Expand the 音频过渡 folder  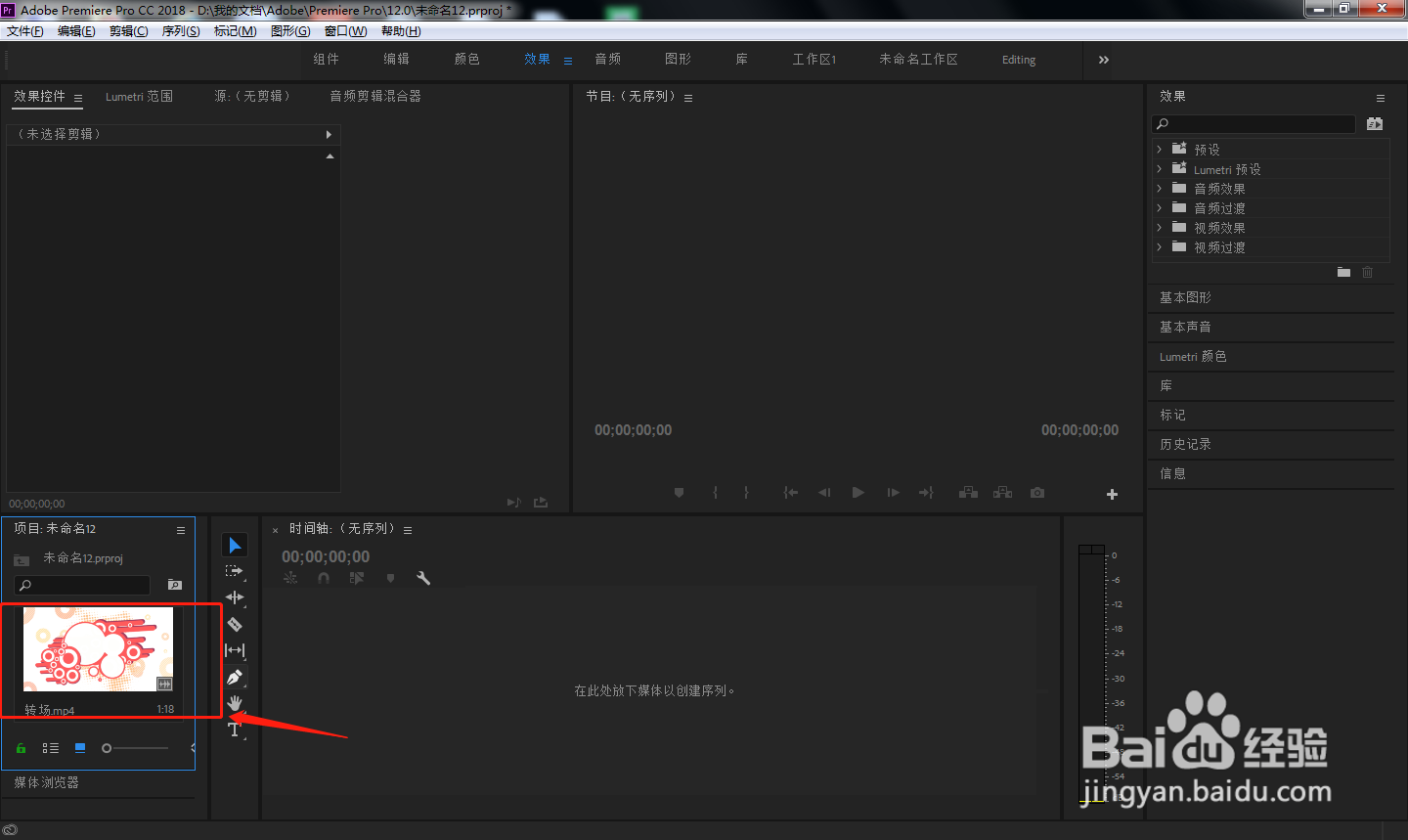coord(1160,207)
